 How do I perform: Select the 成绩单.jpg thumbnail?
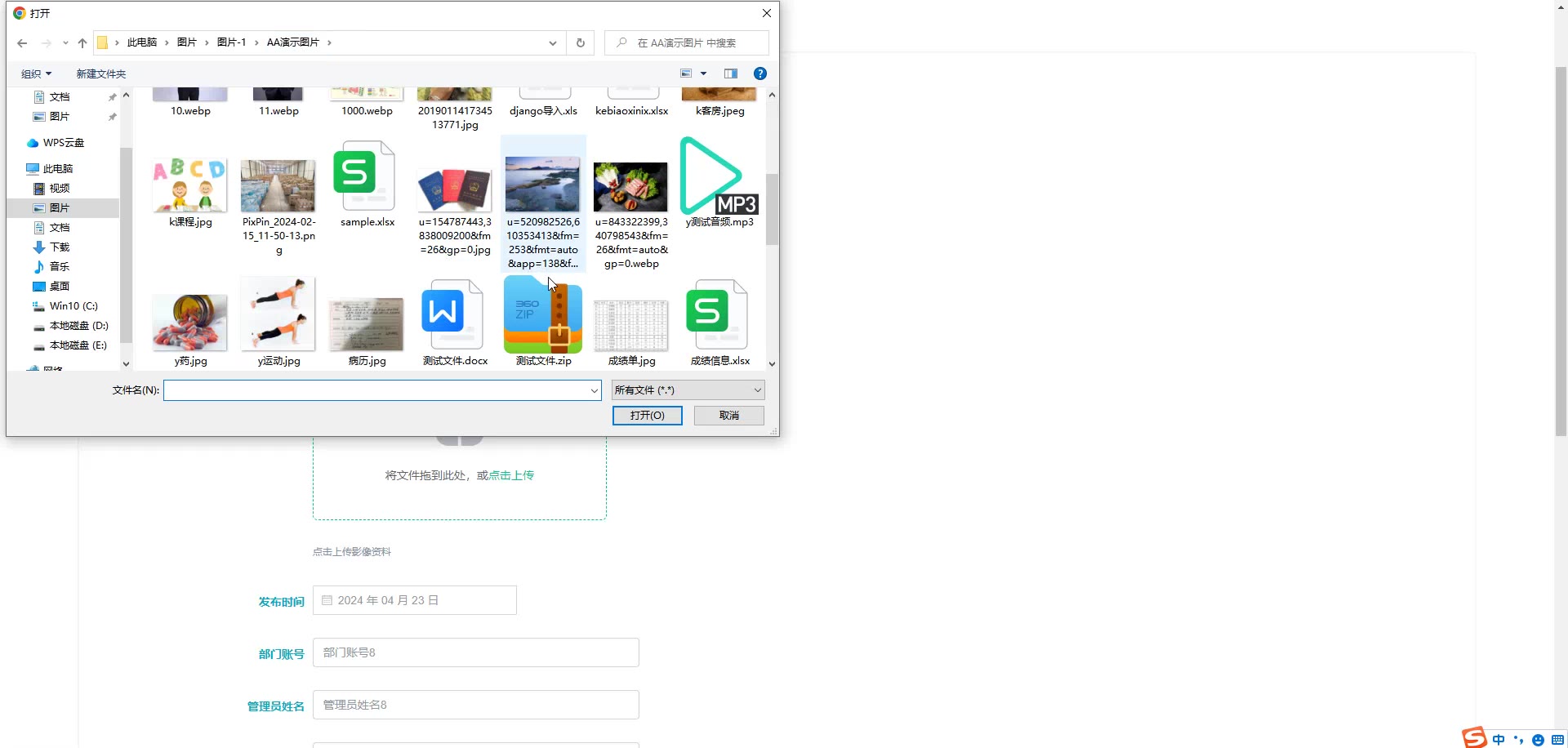(631, 325)
